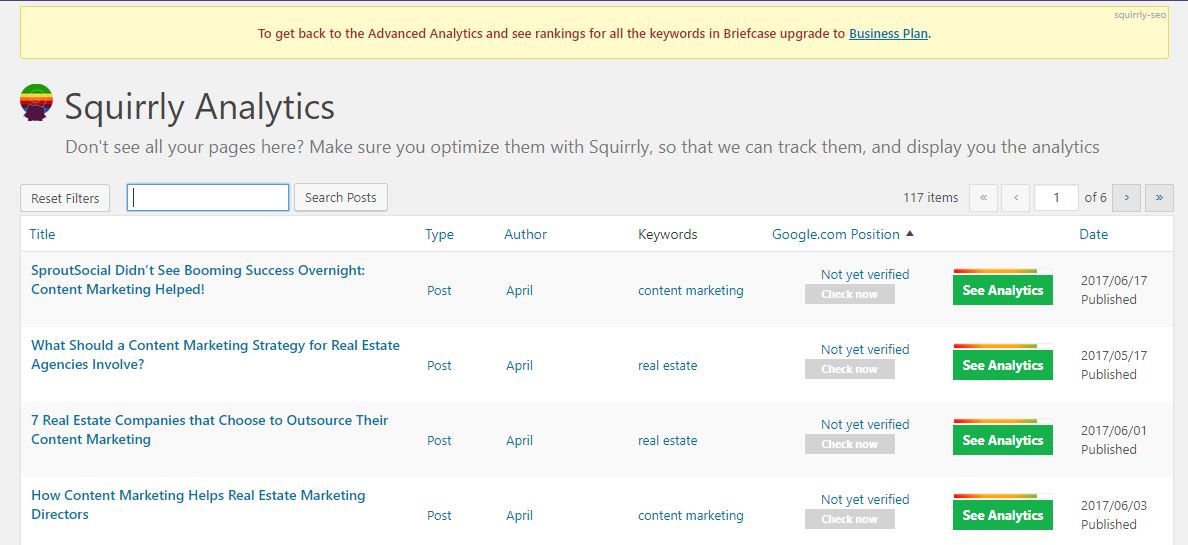
Task: Check now ranking for SproutSocial post
Action: (x=849, y=294)
